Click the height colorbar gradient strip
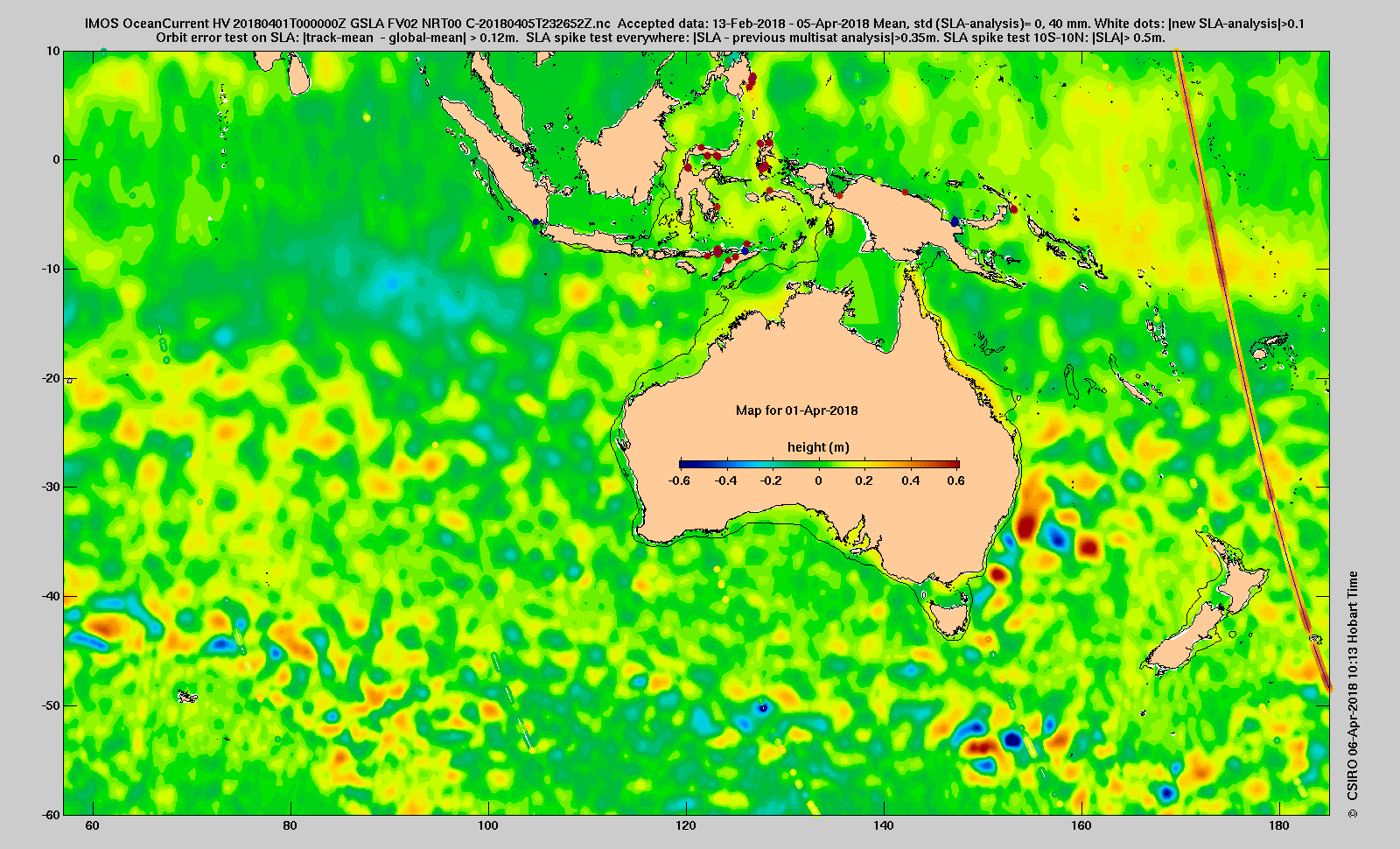This screenshot has width=1400, height=849. (820, 465)
